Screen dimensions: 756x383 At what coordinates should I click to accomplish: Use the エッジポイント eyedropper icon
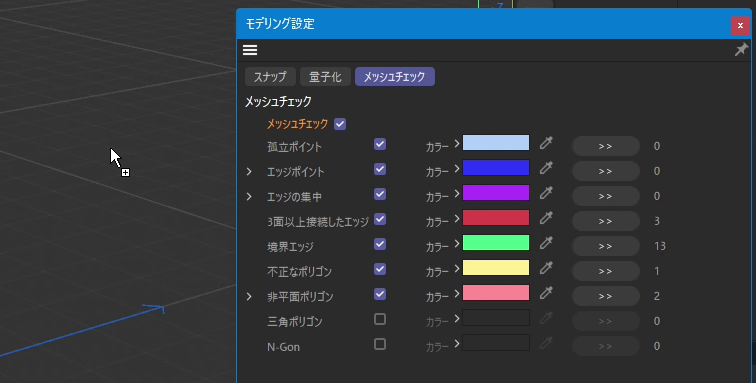[x=546, y=168]
